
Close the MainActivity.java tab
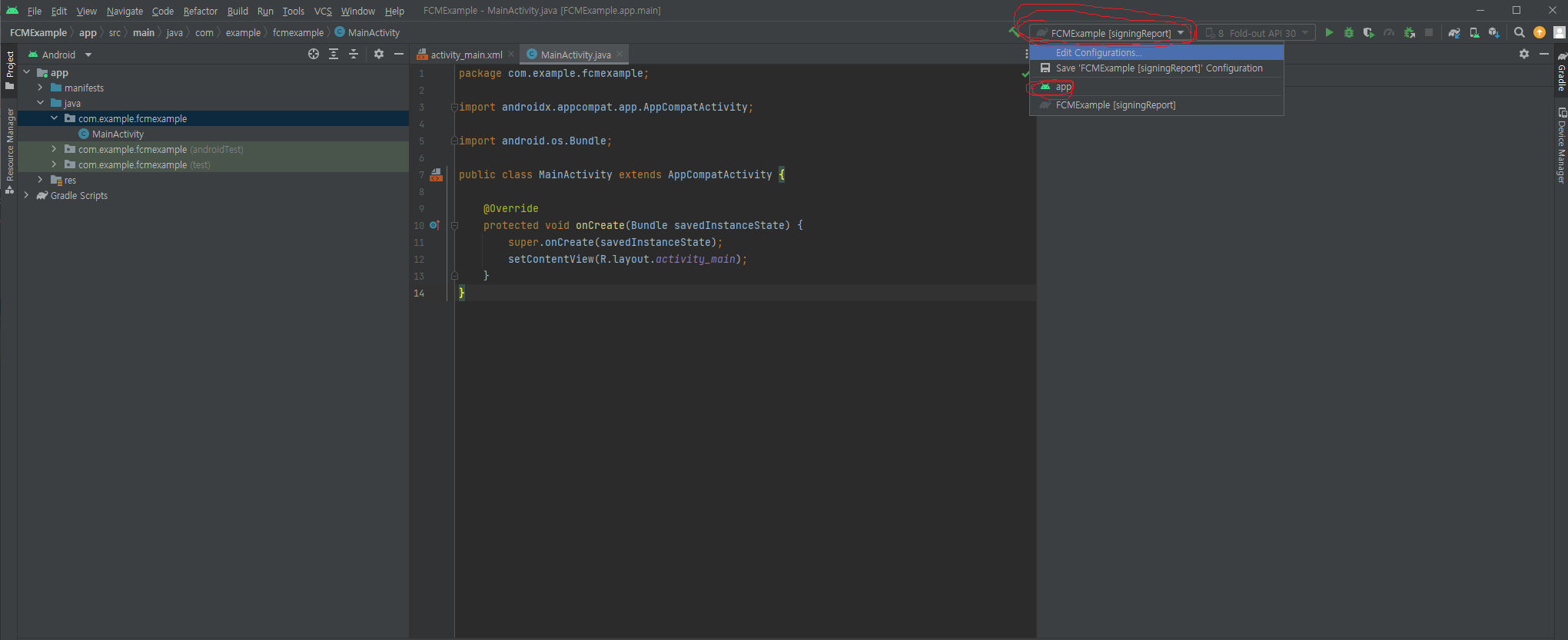coord(620,55)
